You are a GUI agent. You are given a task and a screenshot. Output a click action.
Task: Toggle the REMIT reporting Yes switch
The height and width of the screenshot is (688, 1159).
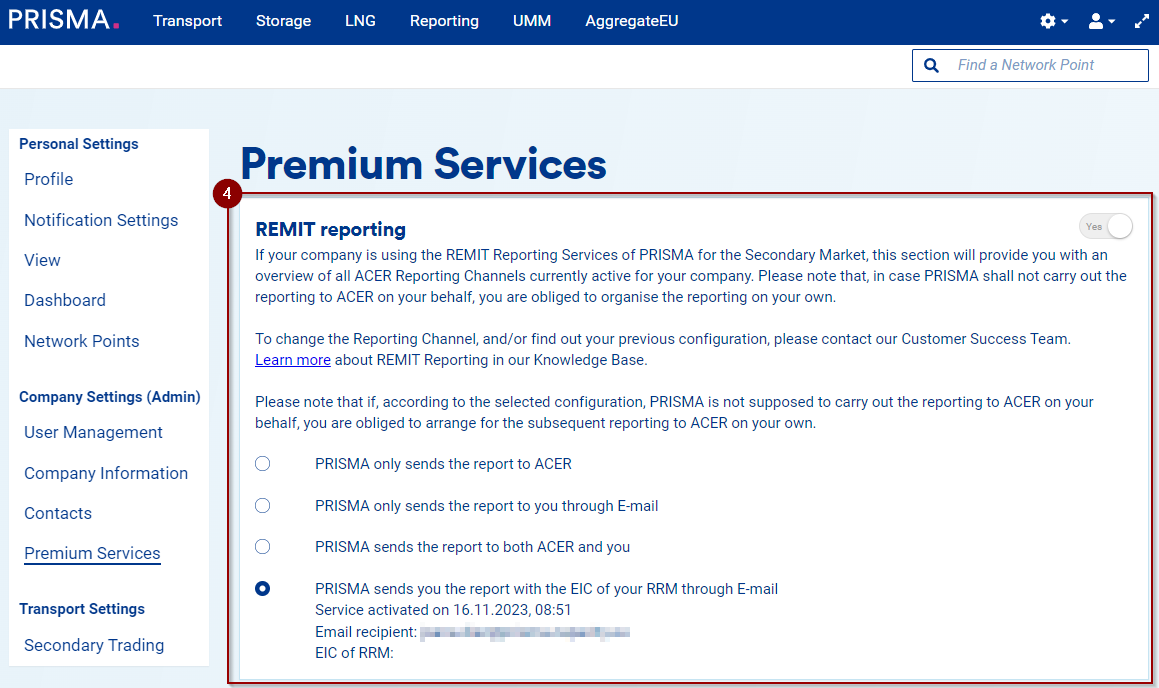(x=1105, y=227)
